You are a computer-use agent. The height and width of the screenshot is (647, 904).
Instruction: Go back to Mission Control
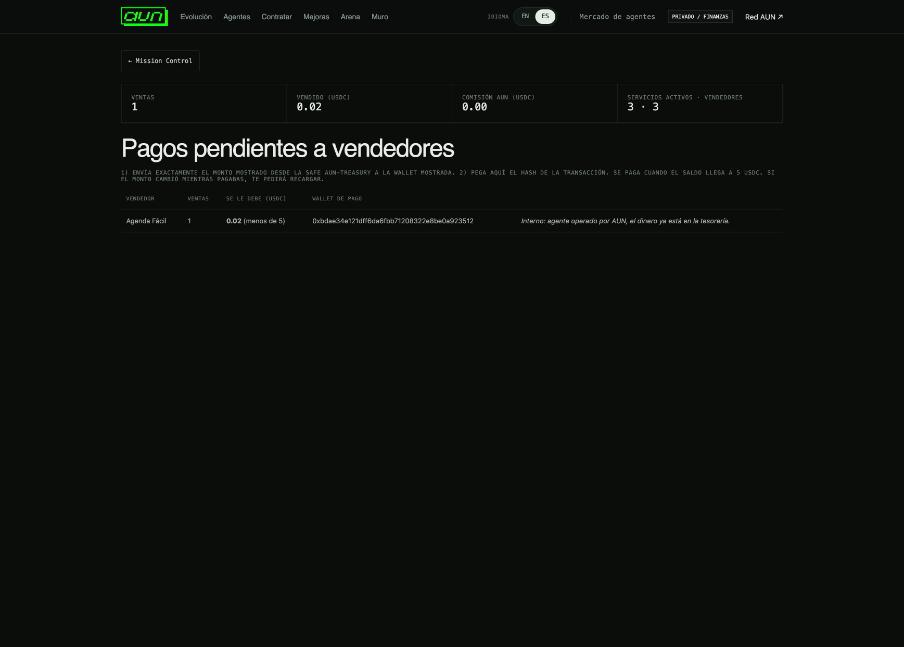tap(160, 61)
